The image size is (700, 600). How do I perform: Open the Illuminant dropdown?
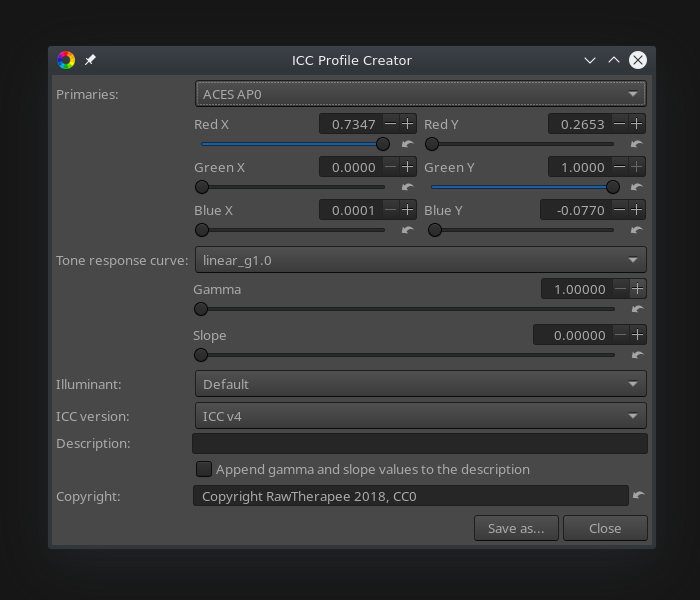point(420,384)
